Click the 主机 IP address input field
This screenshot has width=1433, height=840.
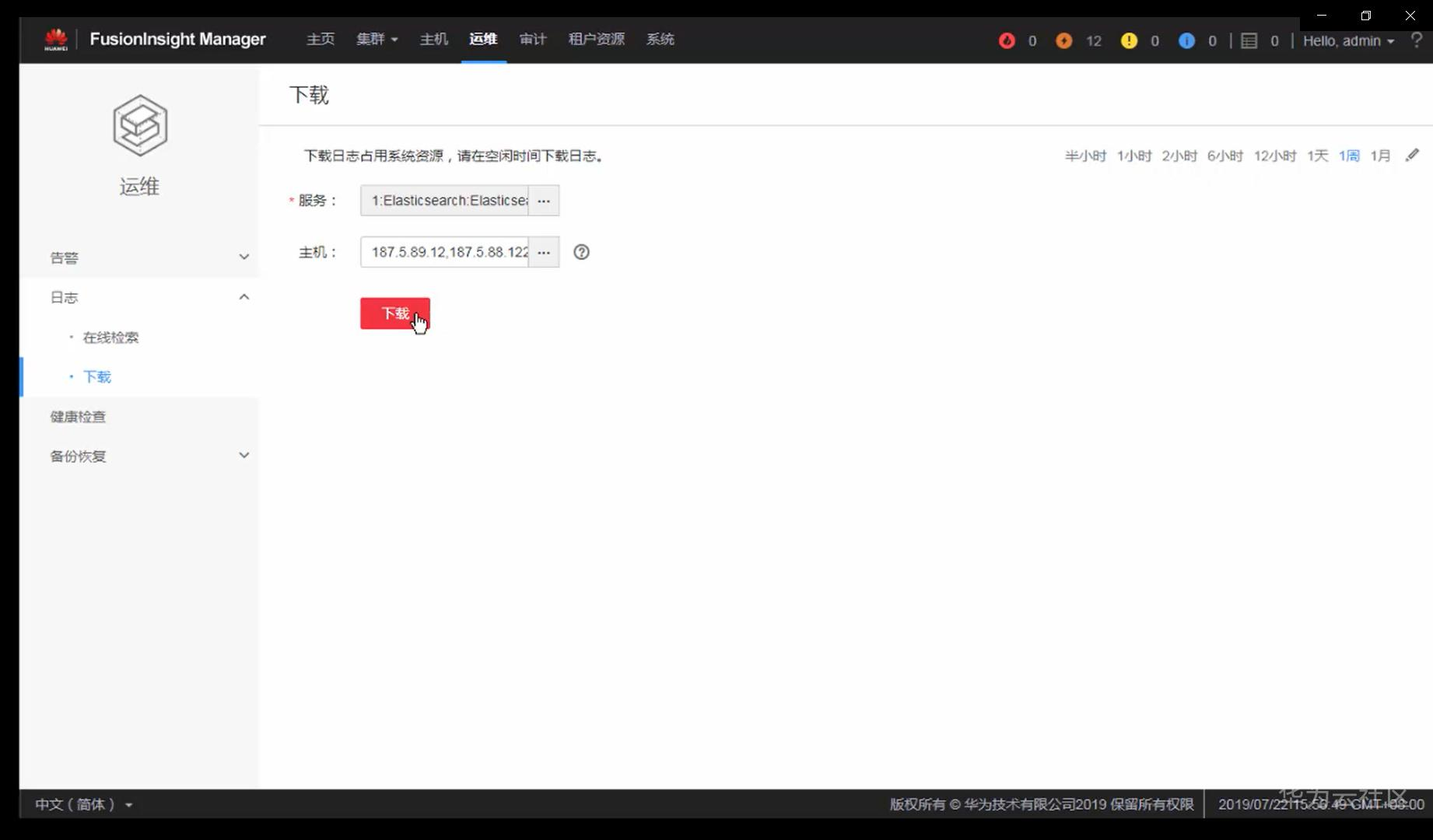(x=446, y=252)
